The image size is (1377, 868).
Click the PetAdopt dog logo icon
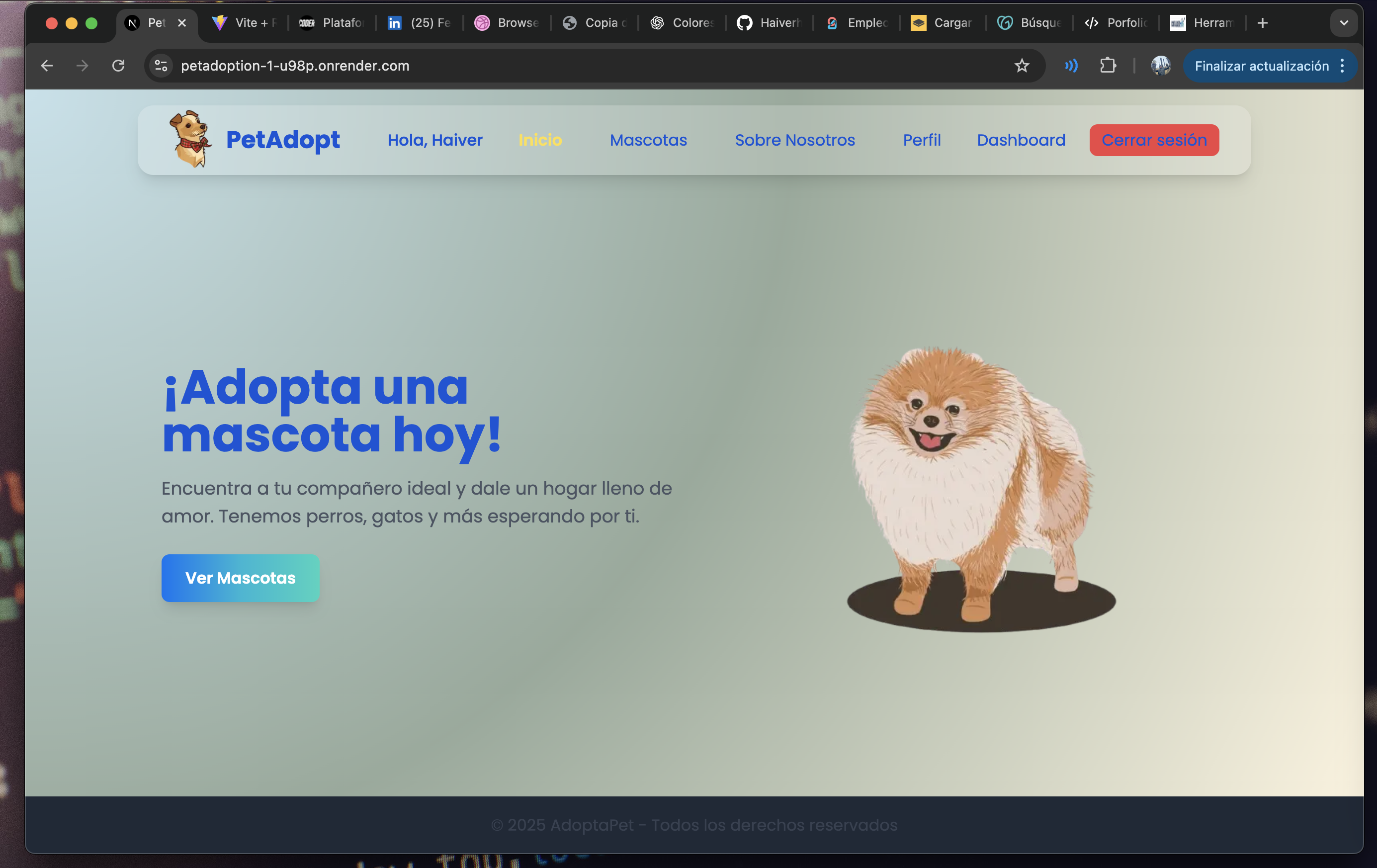190,139
